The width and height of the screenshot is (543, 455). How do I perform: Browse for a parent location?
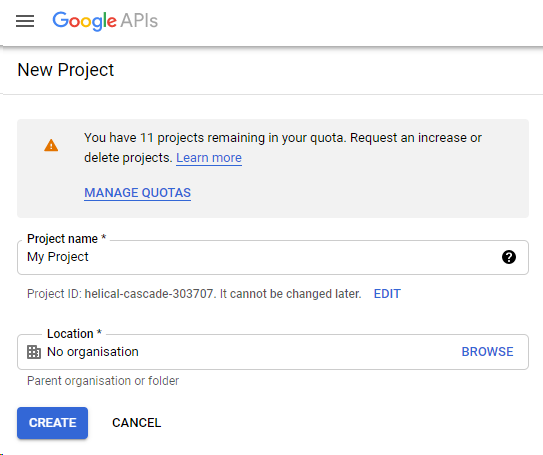point(487,352)
